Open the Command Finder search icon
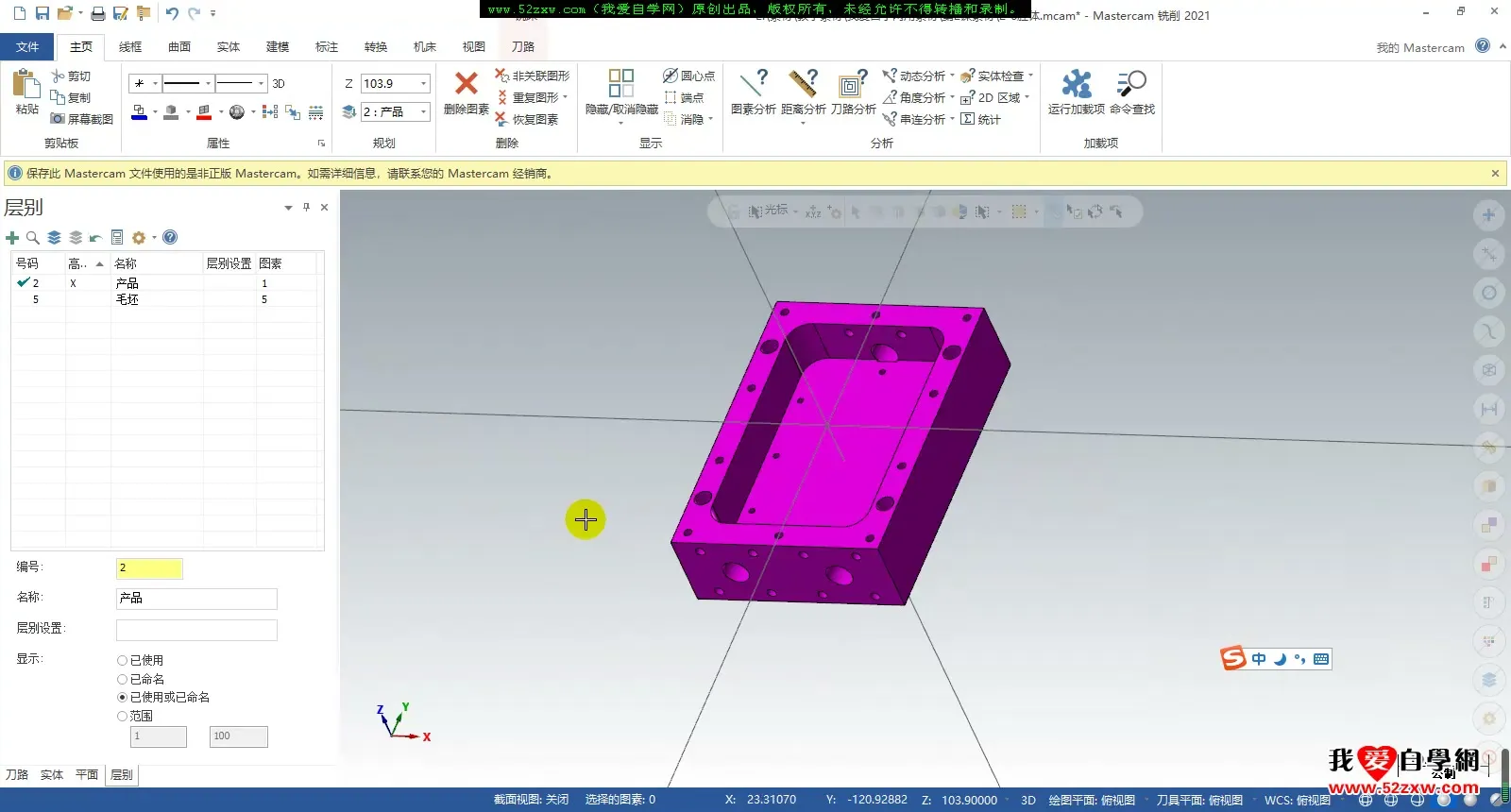This screenshot has width=1511, height=812. tap(1130, 84)
